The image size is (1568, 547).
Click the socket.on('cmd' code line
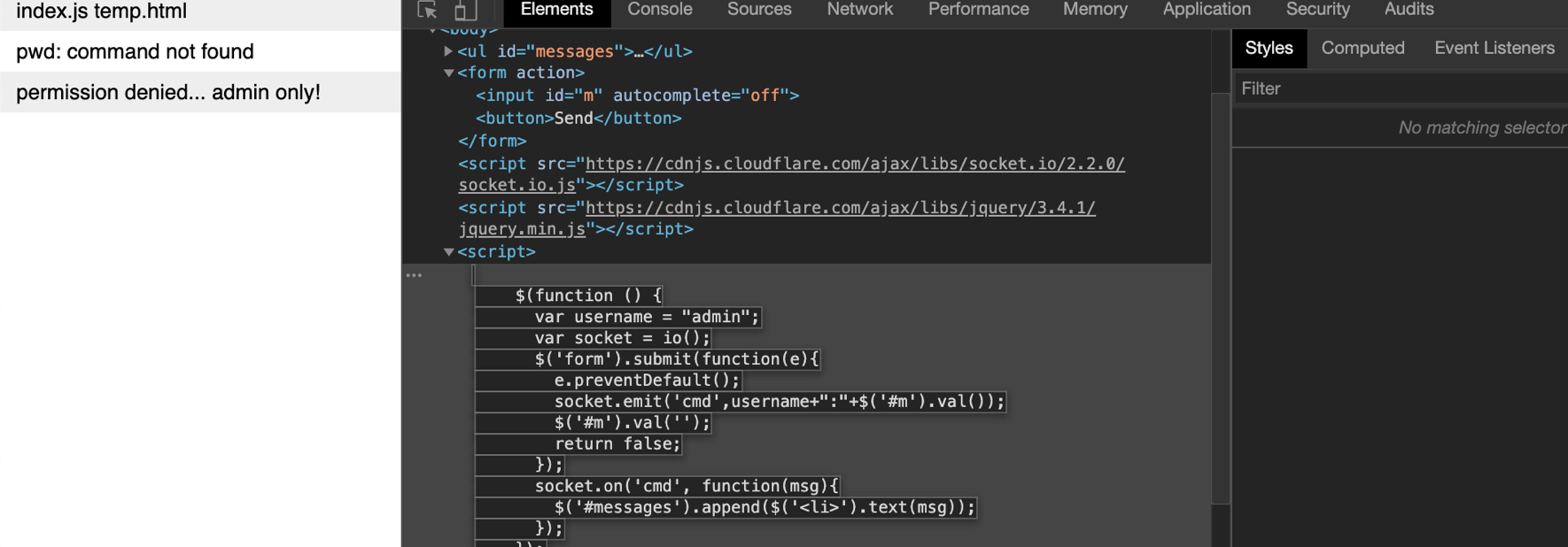(687, 487)
